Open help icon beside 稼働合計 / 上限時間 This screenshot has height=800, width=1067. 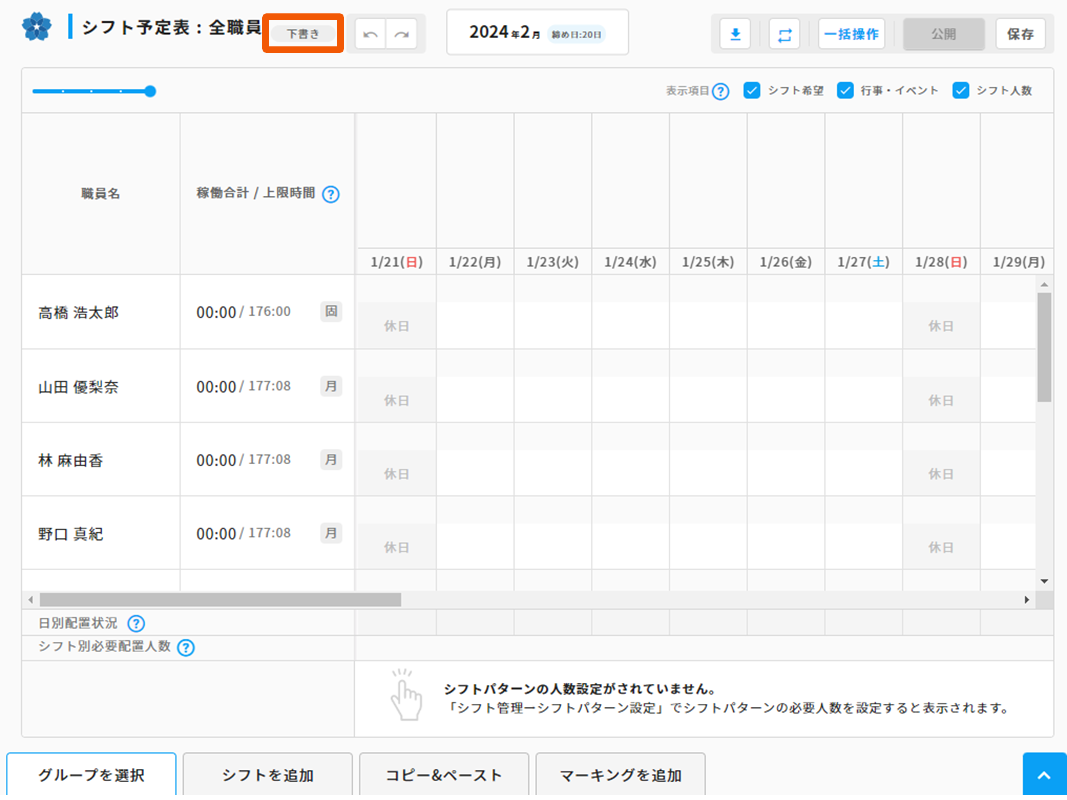click(331, 194)
